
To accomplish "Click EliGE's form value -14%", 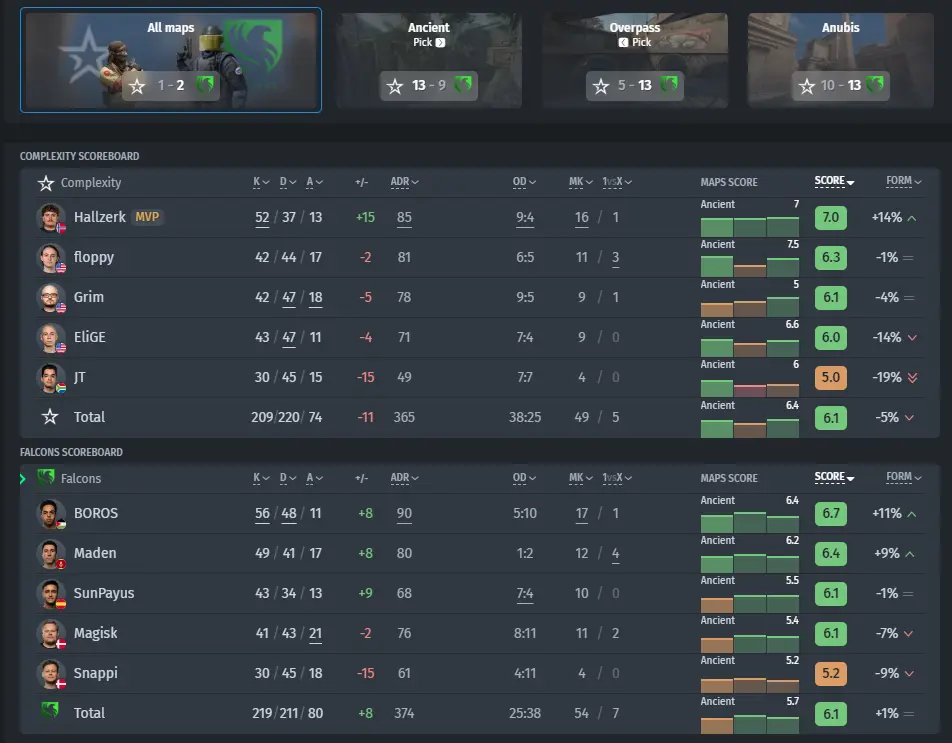I will click(887, 338).
